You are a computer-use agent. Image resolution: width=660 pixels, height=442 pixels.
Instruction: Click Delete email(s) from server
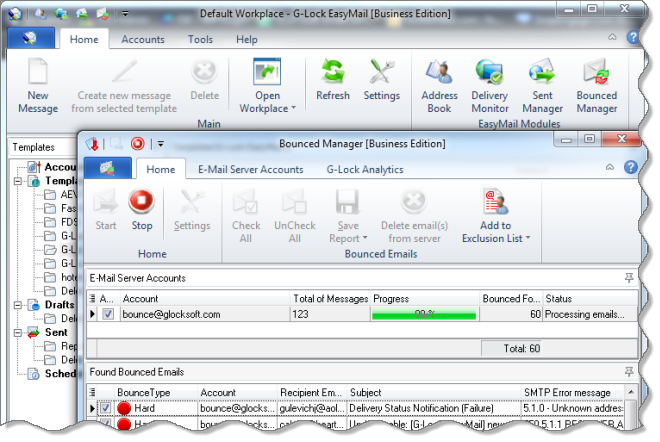click(414, 216)
